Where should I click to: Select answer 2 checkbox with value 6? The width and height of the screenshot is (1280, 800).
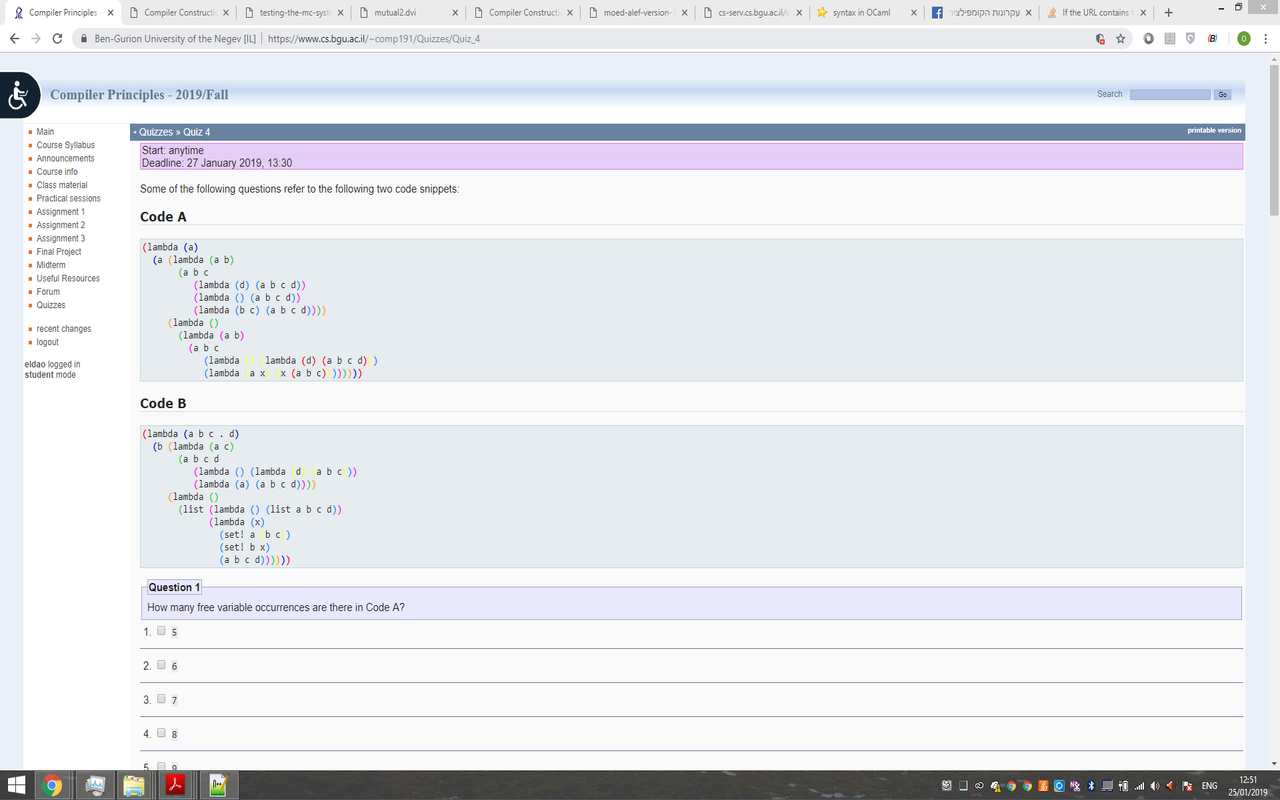[161, 665]
